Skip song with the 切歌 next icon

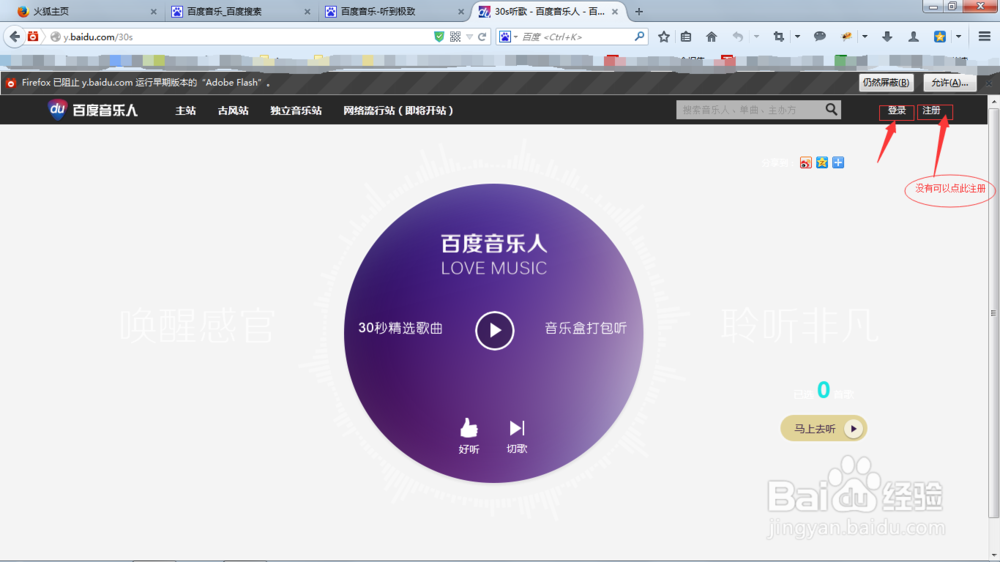pyautogui.click(x=517, y=427)
